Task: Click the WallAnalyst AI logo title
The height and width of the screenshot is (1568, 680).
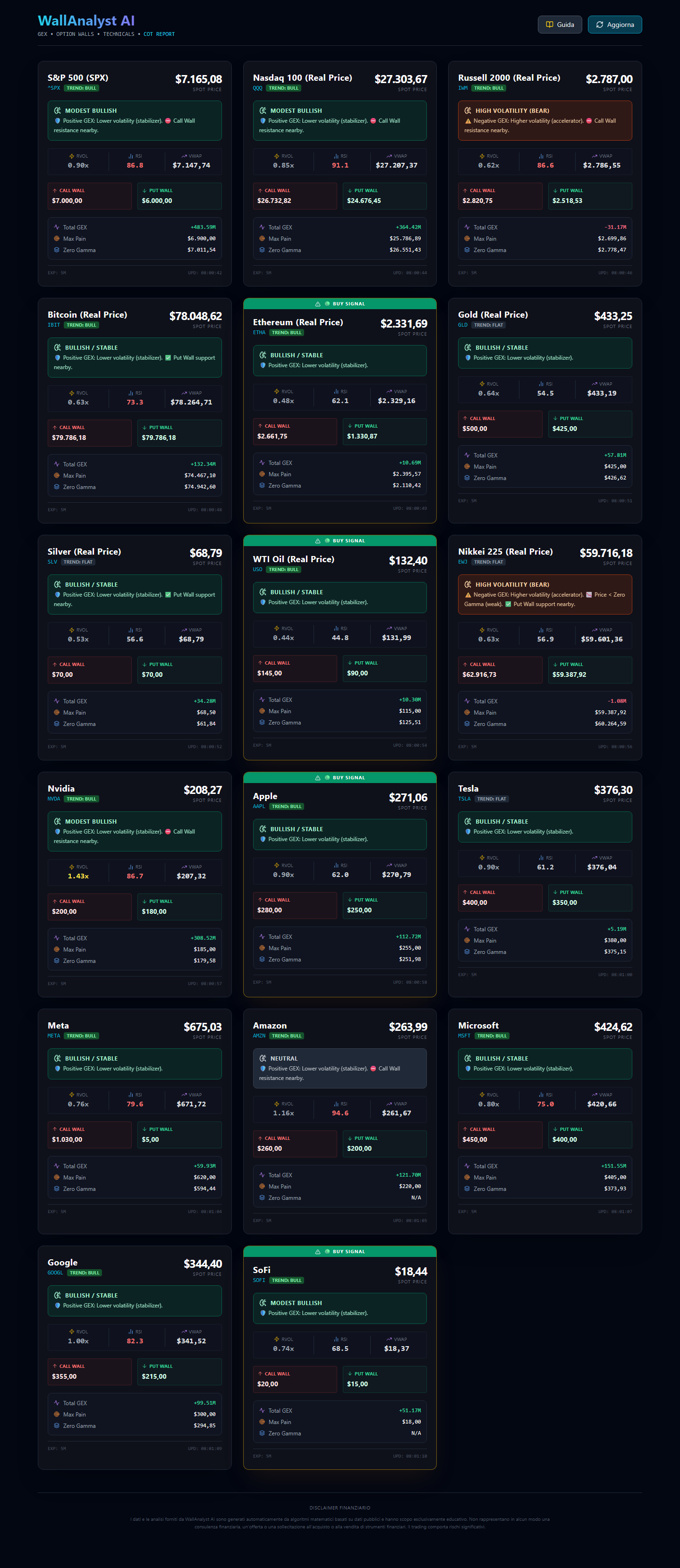Action: (86, 21)
